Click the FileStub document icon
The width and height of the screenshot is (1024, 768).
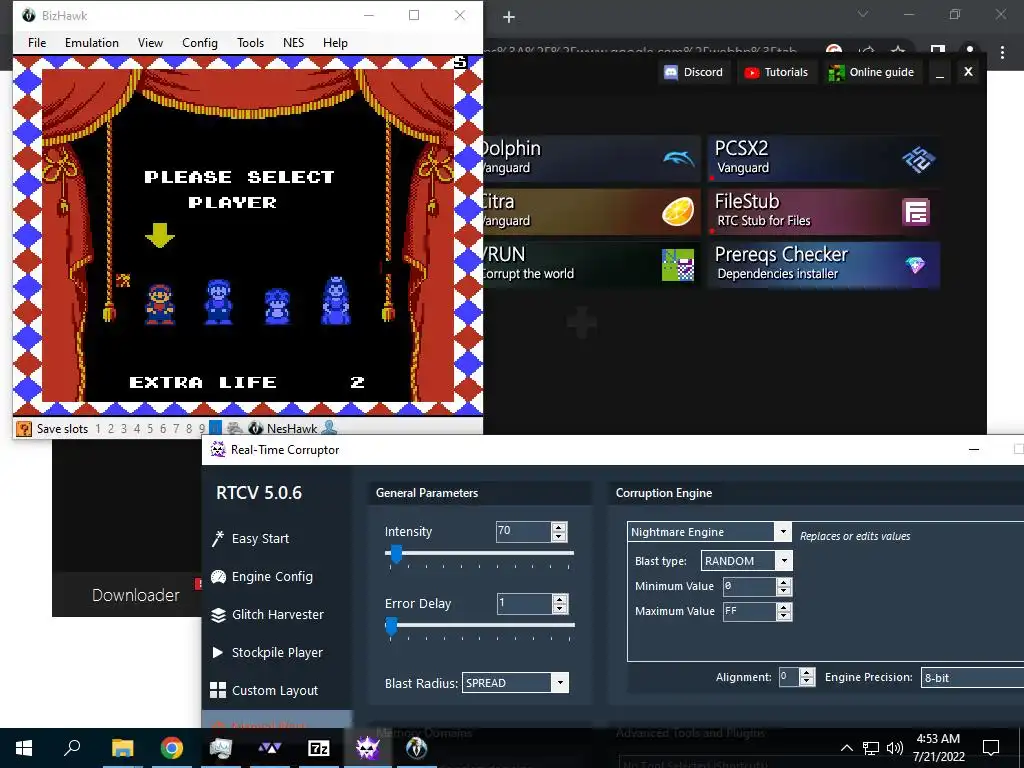916,212
